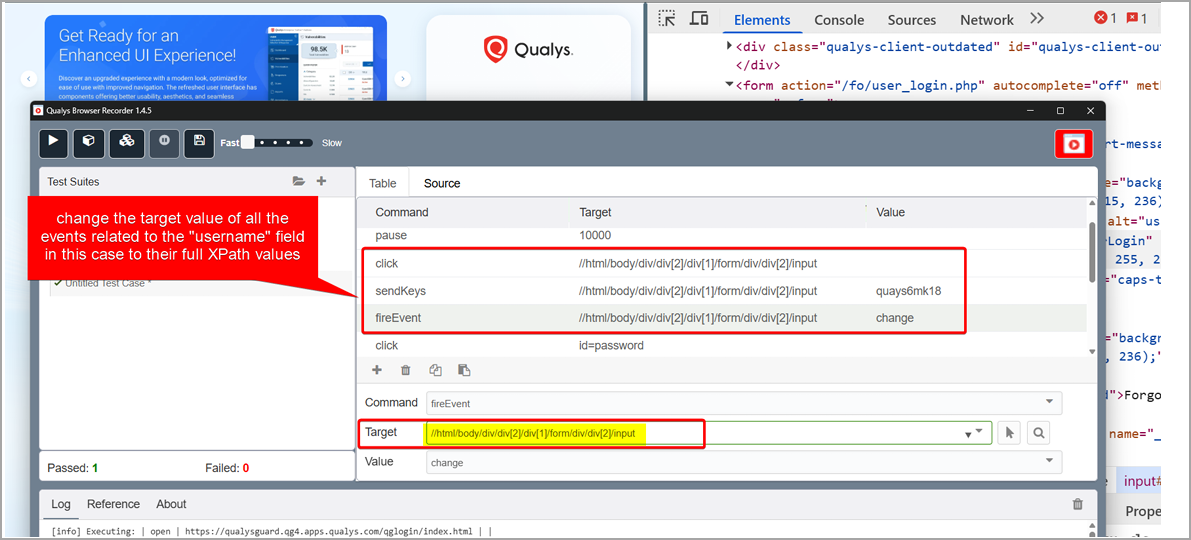
Task: Collapse the form user_login.php node in DevTools
Action: click(x=729, y=84)
